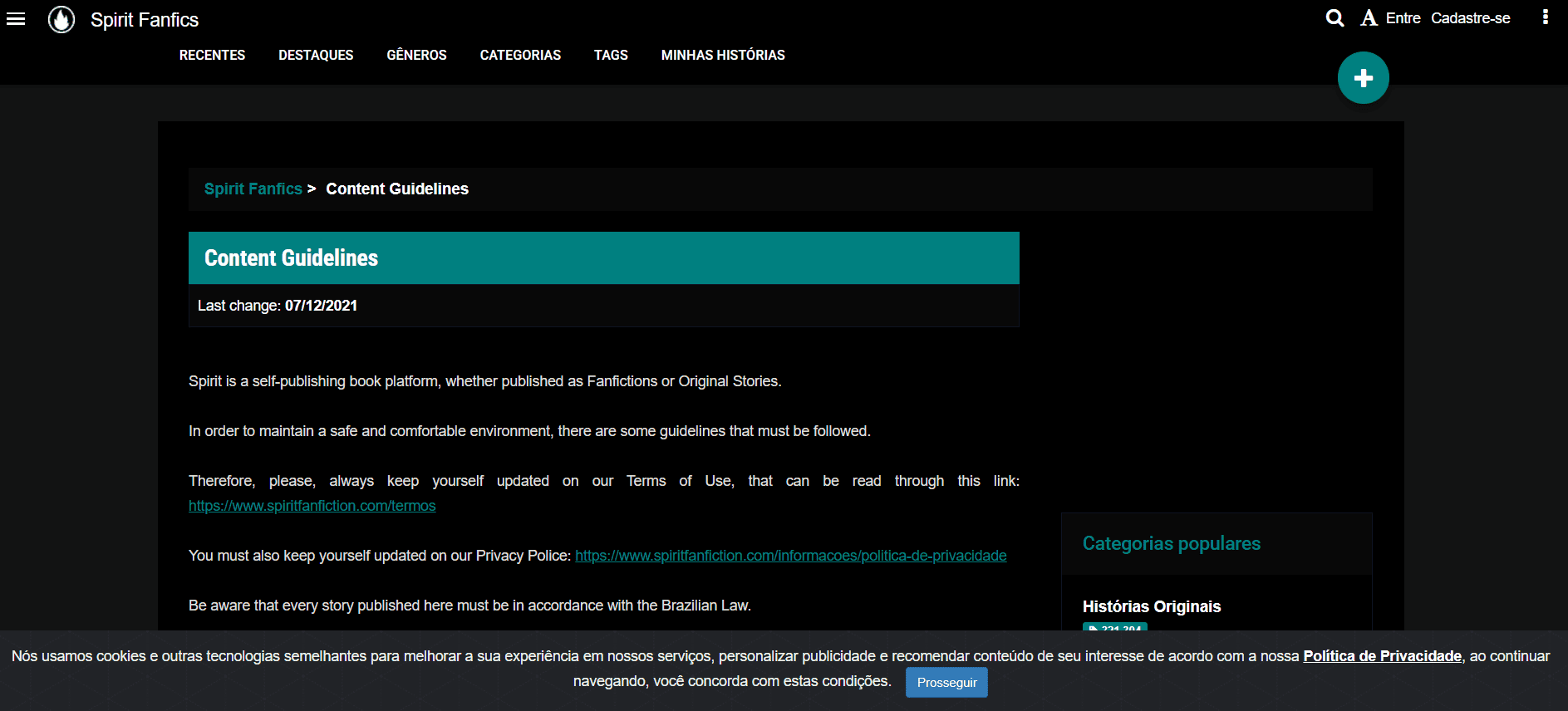Open the spiritfanfiction.com/termos link
The height and width of the screenshot is (711, 1568).
click(x=312, y=506)
